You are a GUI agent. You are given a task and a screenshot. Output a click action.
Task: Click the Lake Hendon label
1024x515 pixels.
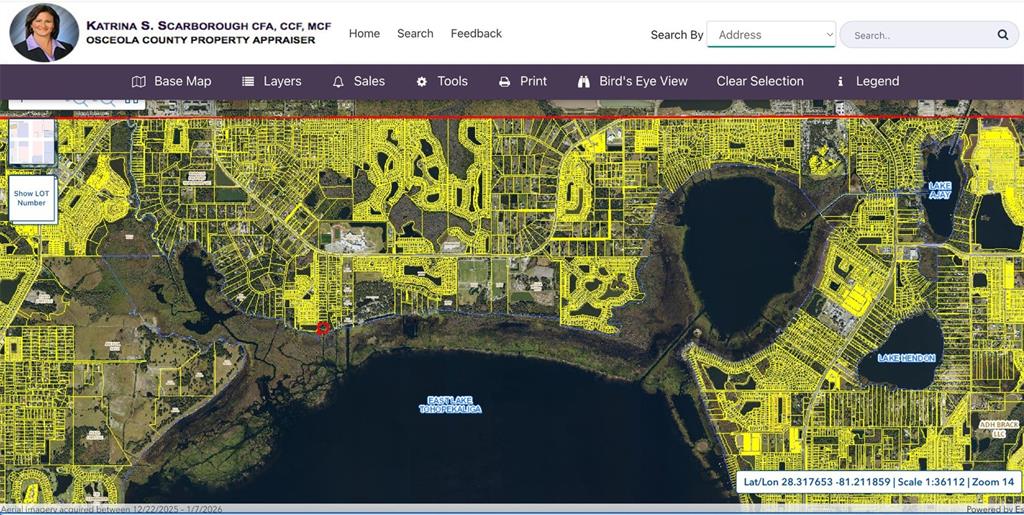pyautogui.click(x=906, y=358)
